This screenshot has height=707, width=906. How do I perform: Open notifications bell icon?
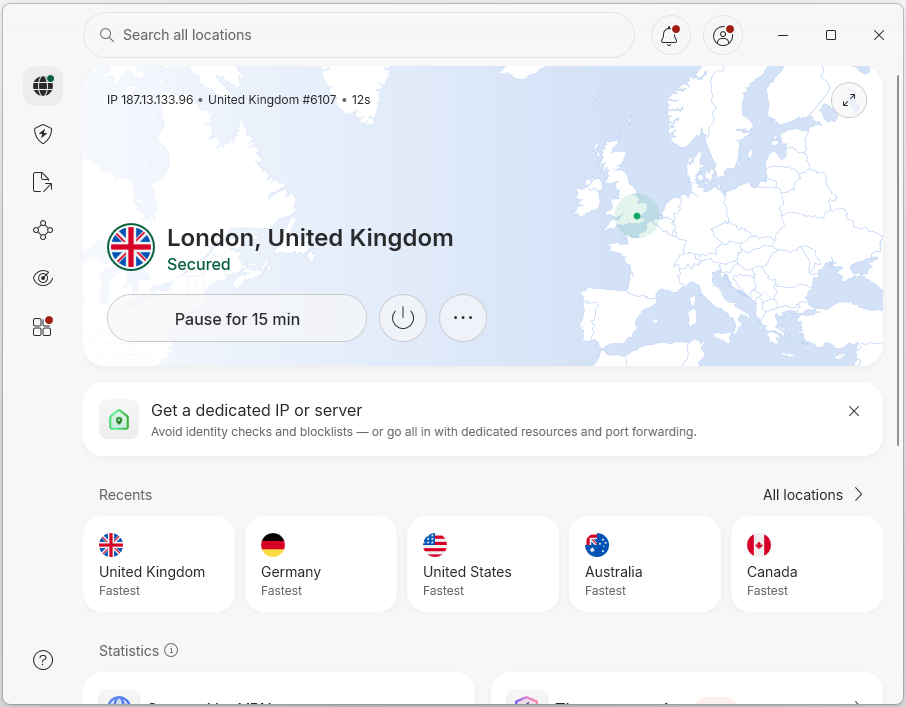coord(670,35)
